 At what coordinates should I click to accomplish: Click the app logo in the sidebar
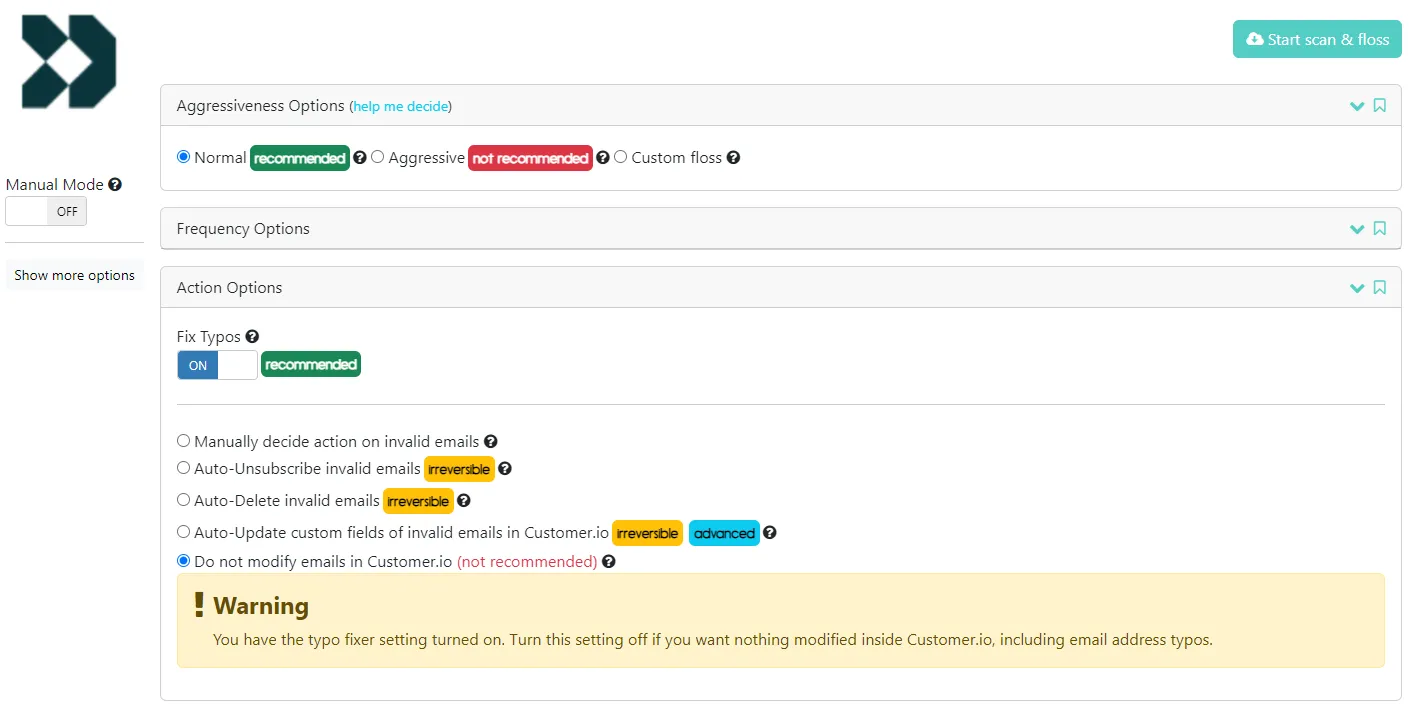(69, 61)
